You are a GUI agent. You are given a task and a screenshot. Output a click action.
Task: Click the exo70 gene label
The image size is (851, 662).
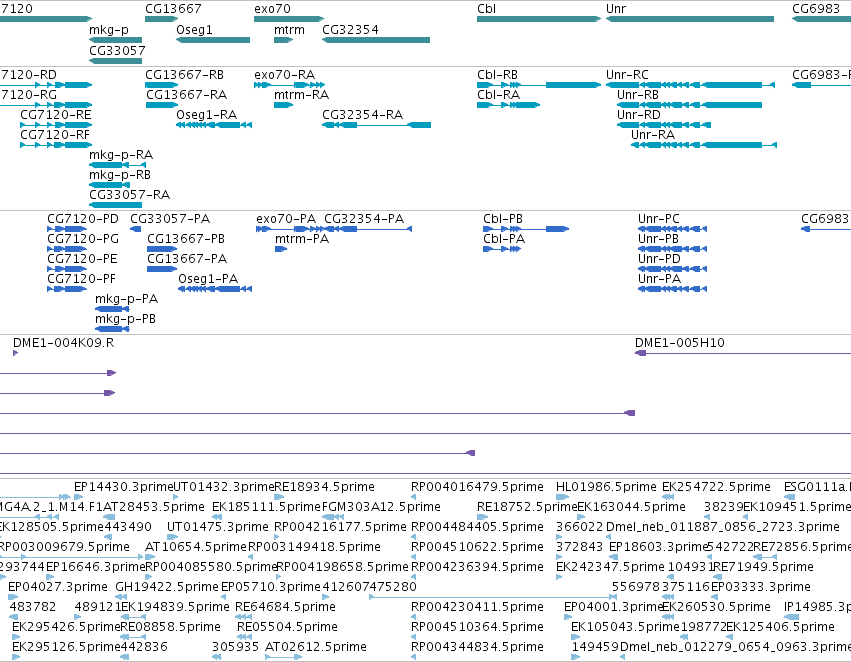272,9
